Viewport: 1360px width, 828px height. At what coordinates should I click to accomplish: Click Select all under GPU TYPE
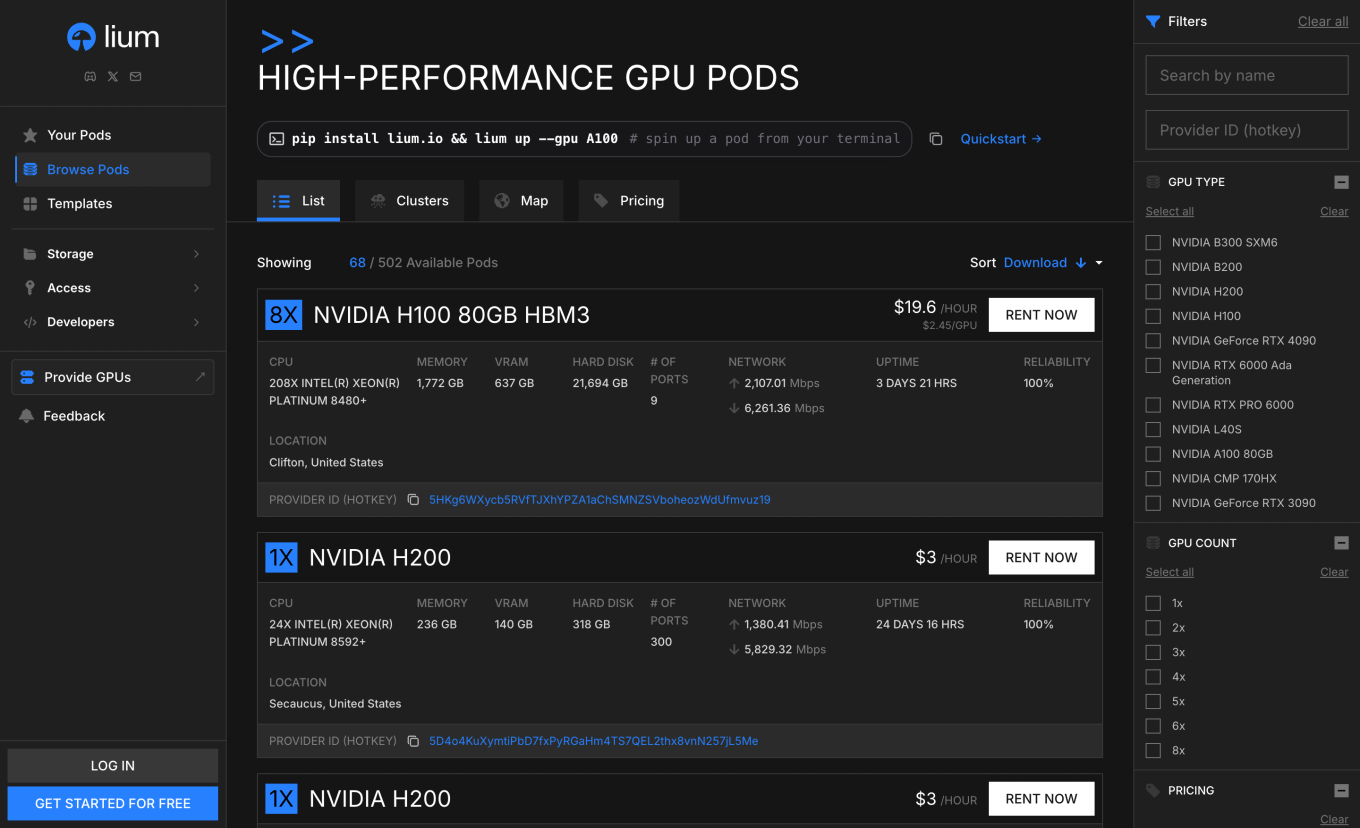pos(1170,211)
